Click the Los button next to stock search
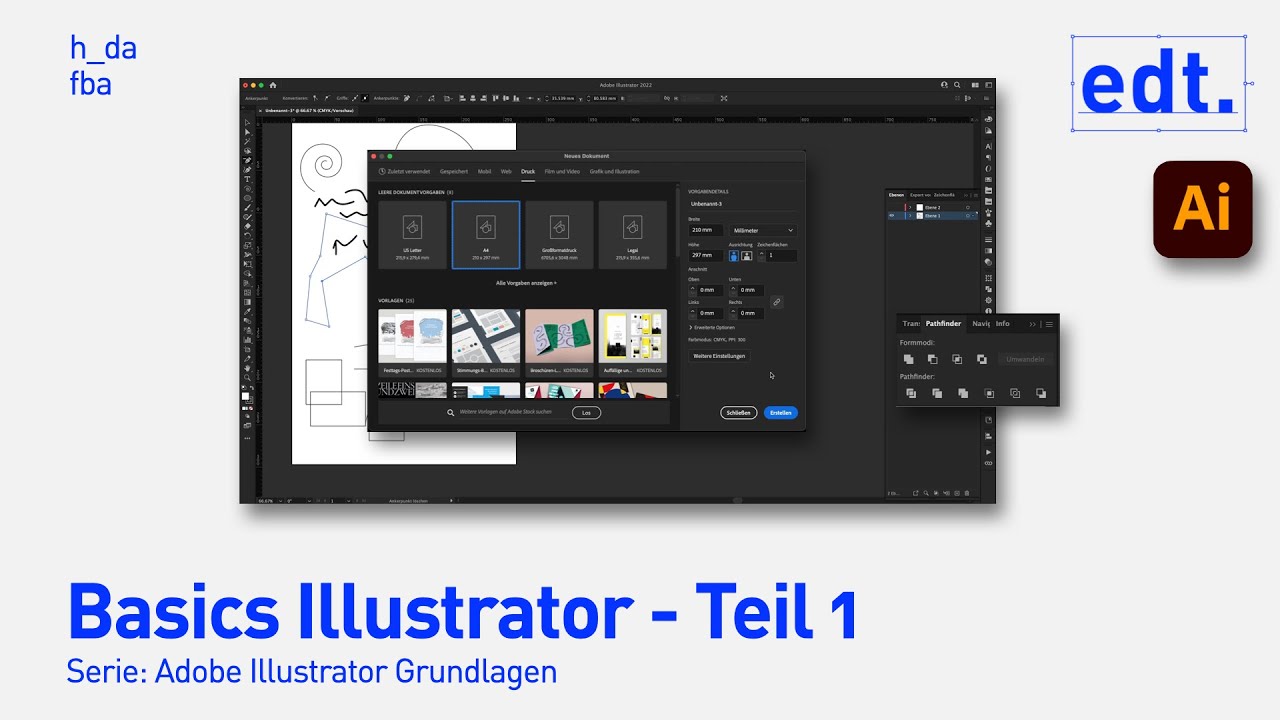Image resolution: width=1280 pixels, height=720 pixels. pos(586,412)
